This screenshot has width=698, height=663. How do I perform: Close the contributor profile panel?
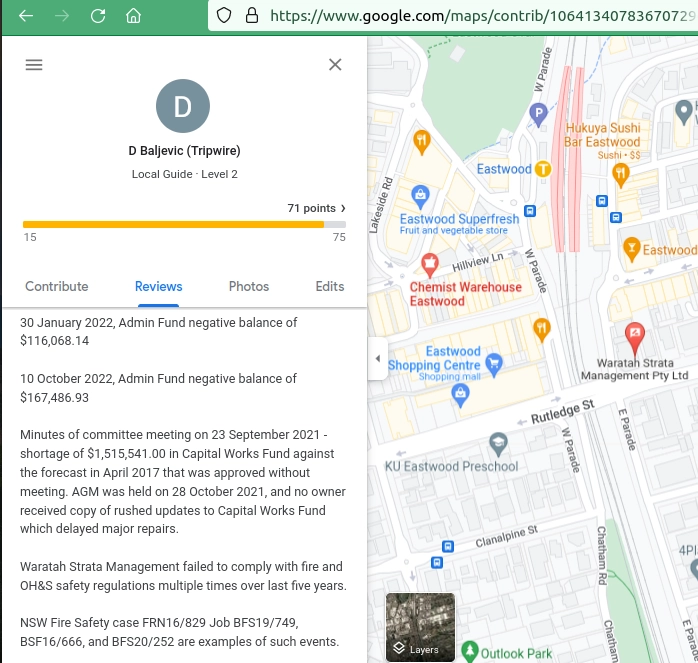[x=335, y=65]
